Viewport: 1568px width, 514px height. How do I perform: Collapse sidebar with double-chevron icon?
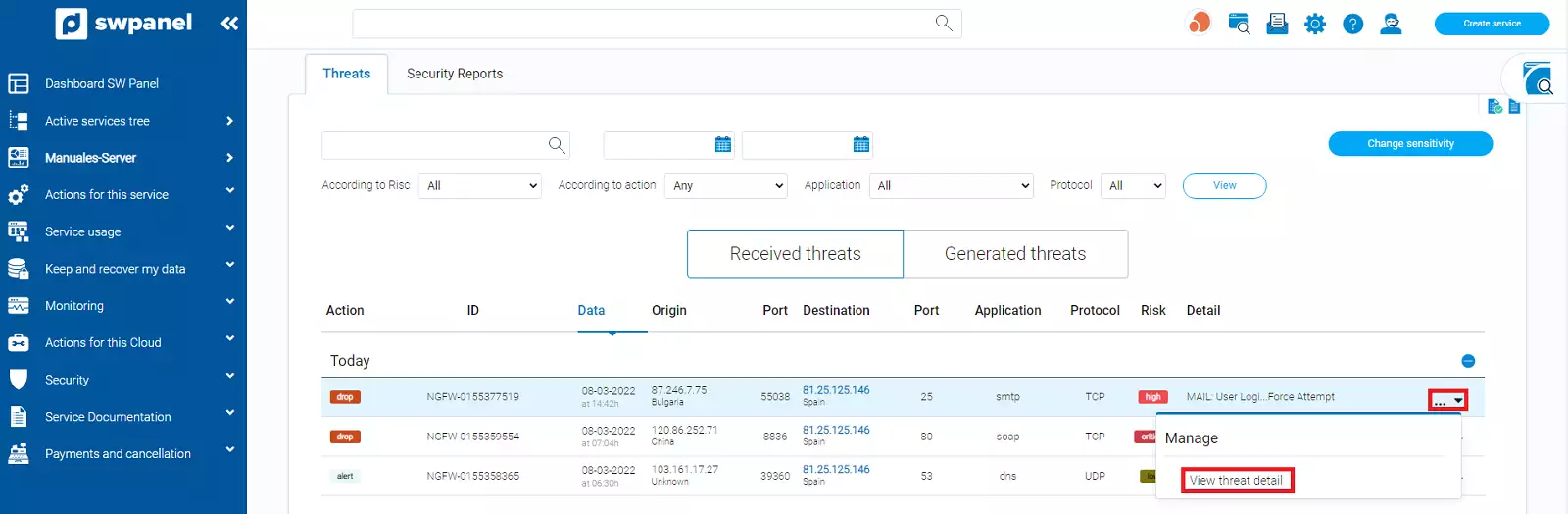(229, 24)
